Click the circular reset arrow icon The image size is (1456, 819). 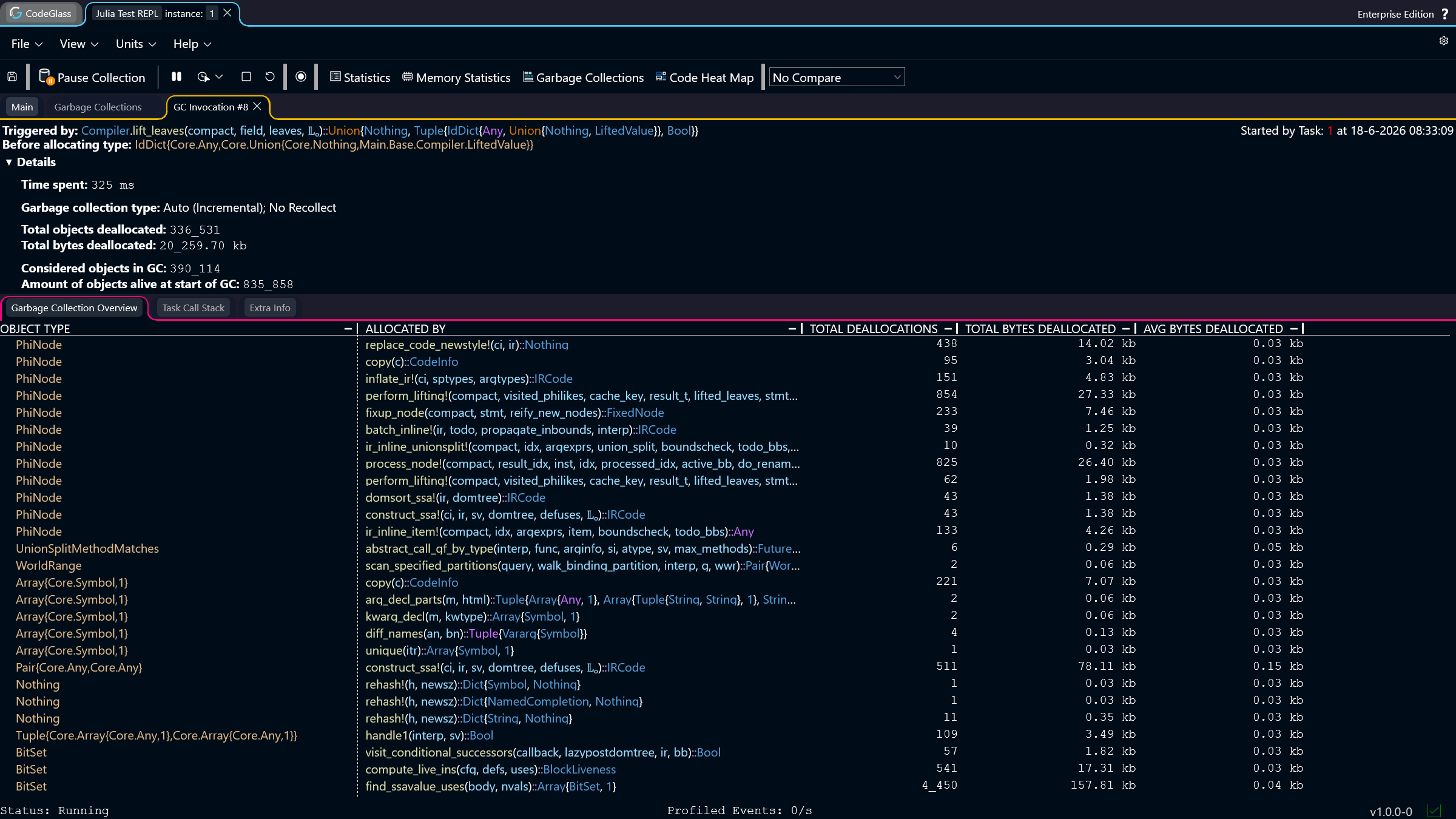click(x=270, y=77)
